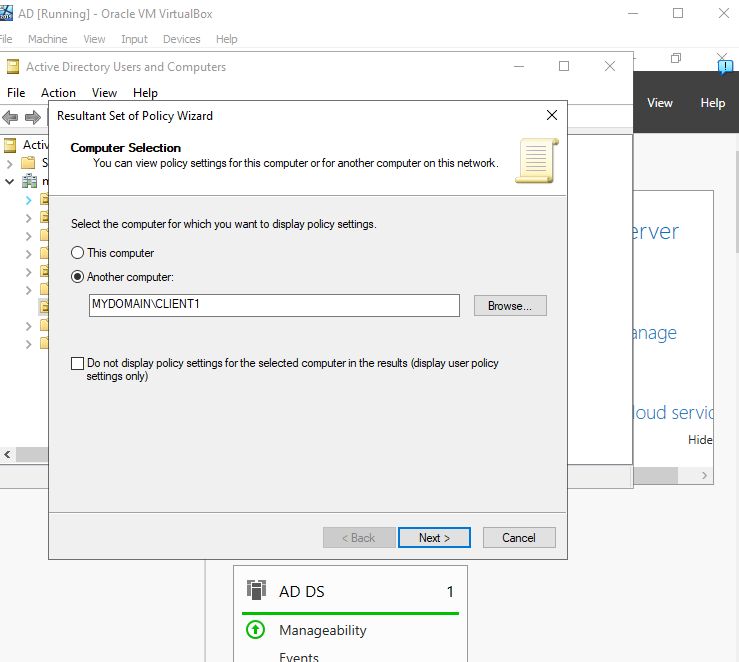Screen dimensions: 739x662
Task: Maximize the Active Directory Users and Computers window
Action: pyautogui.click(x=564, y=66)
